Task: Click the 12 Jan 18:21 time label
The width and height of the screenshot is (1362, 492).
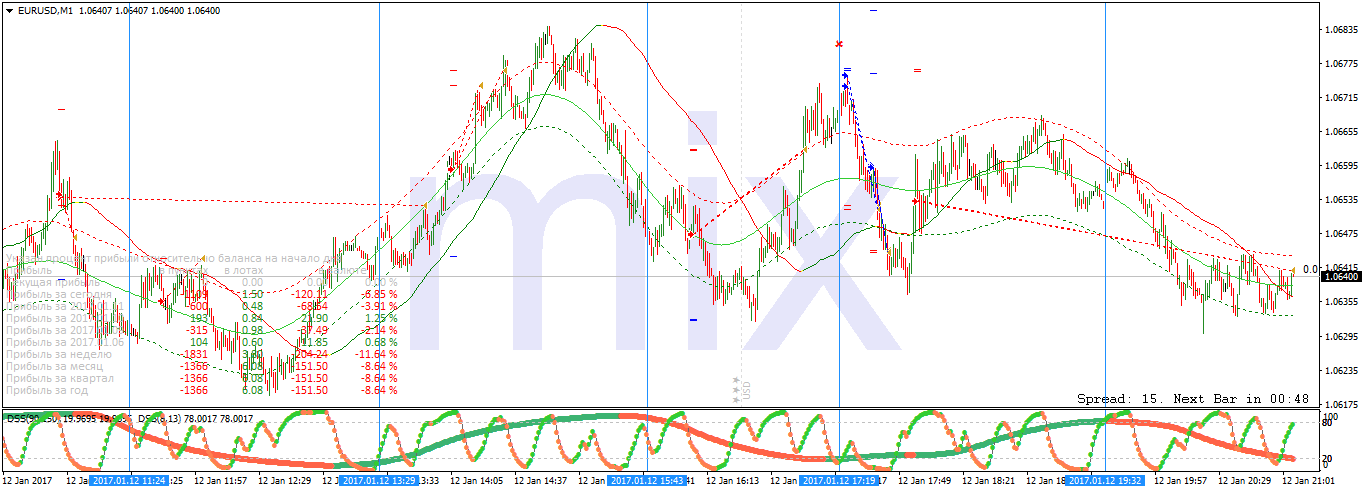Action: (989, 481)
